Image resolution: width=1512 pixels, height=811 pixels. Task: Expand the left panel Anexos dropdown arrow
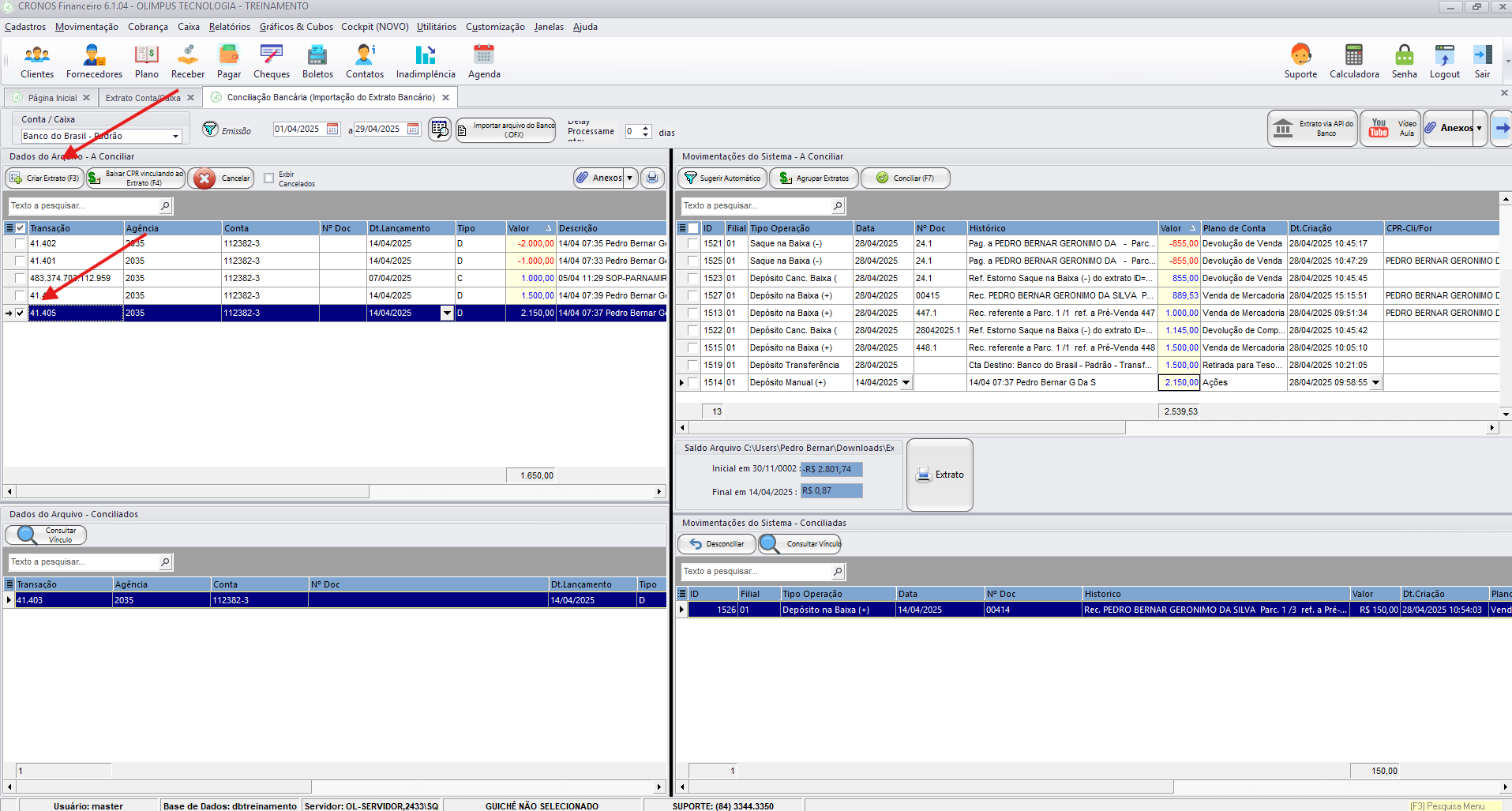629,178
